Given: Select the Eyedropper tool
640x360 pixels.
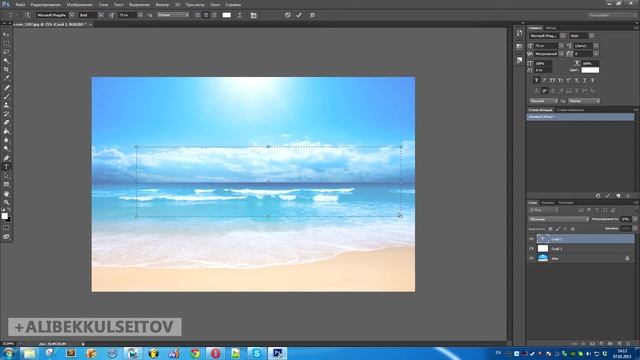Looking at the screenshot, I should click(x=6, y=78).
